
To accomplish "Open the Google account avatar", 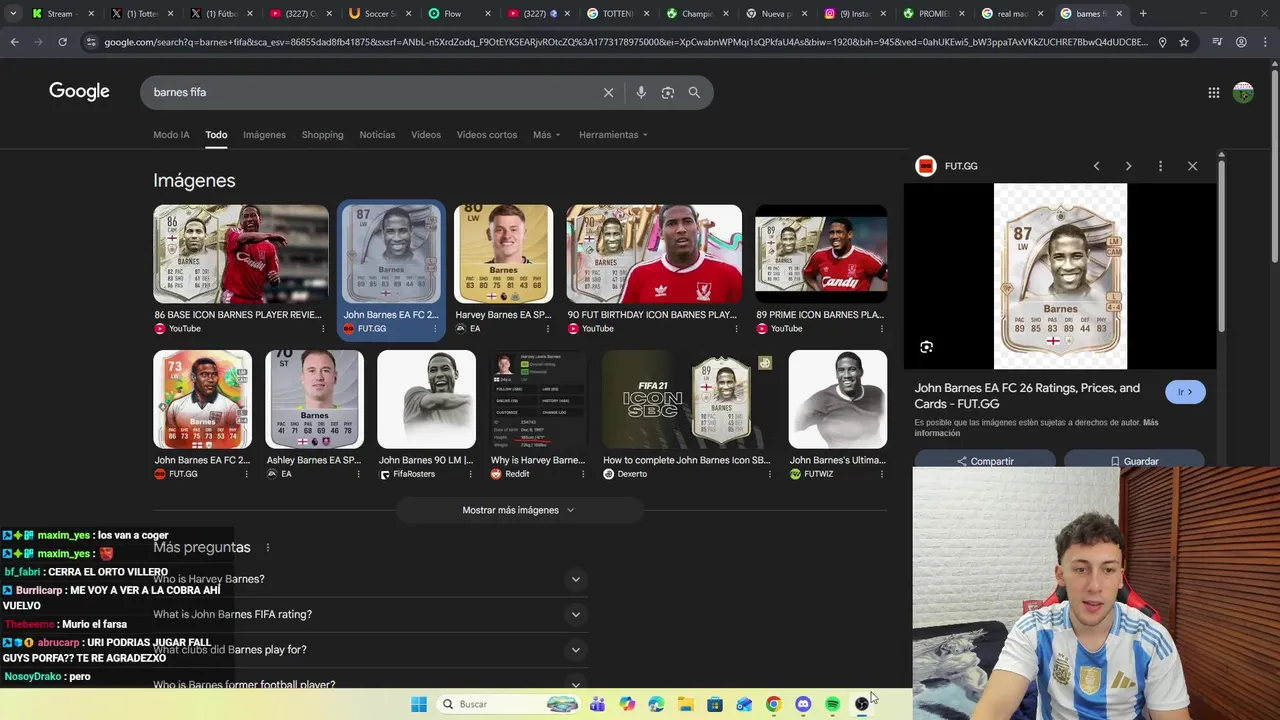I will 1243,92.
